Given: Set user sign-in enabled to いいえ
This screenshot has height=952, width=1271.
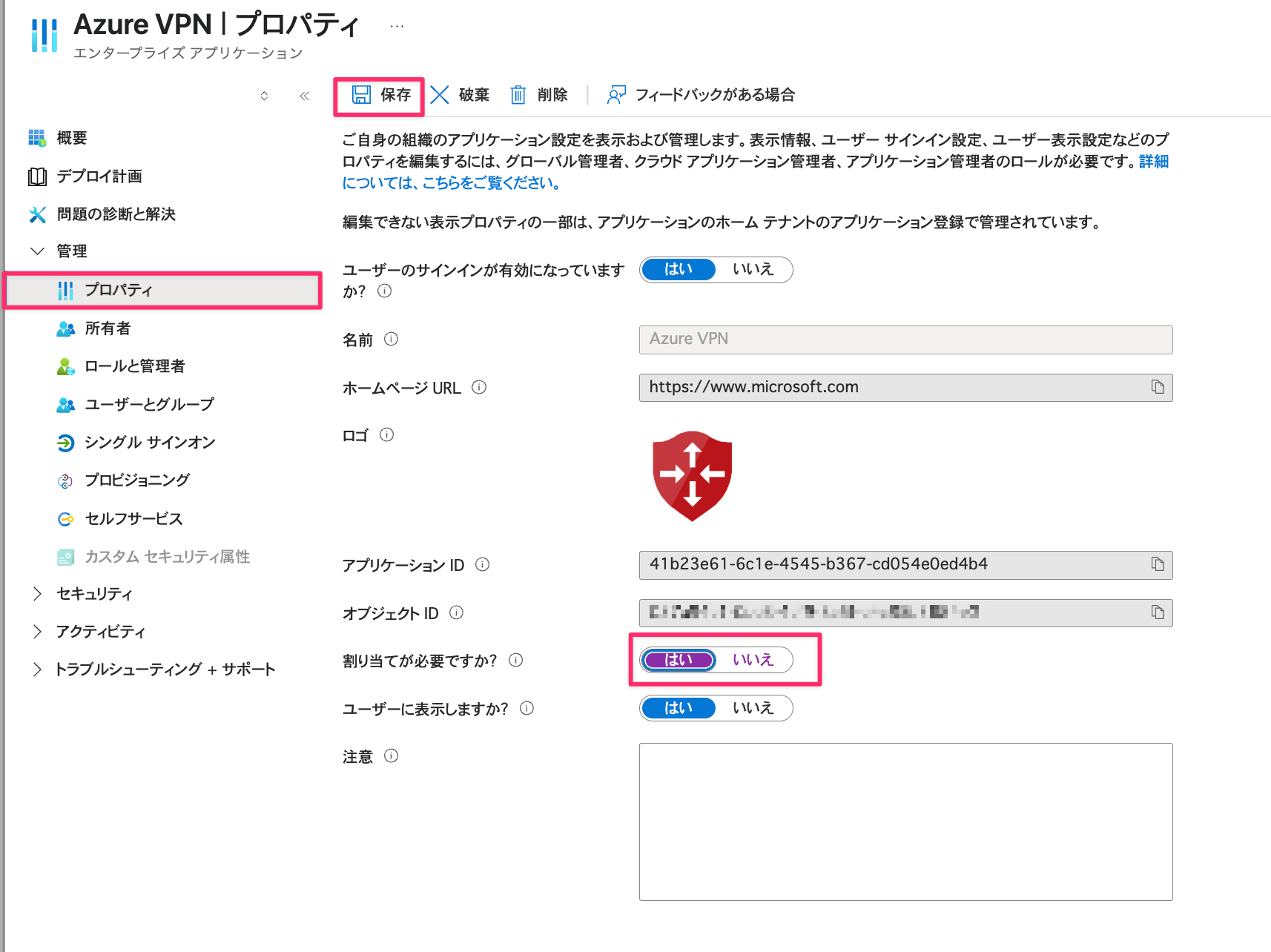Looking at the screenshot, I should [753, 269].
